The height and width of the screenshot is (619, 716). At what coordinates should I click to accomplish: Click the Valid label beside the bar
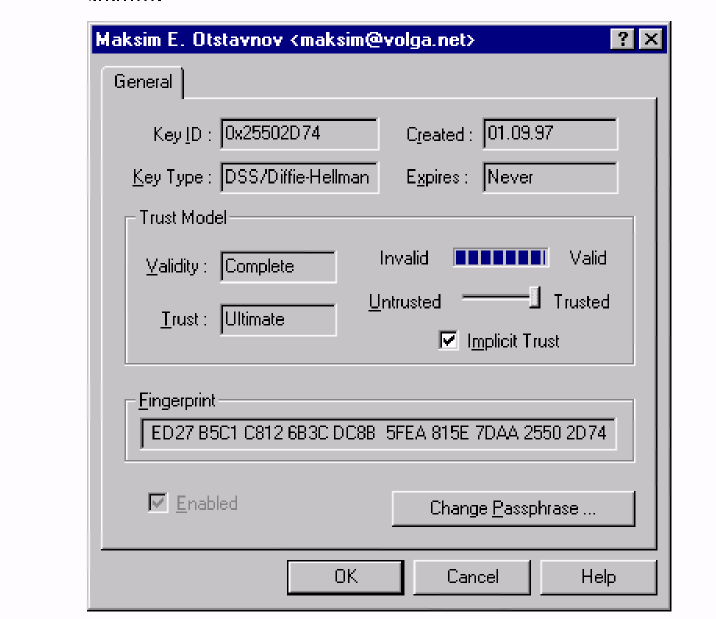click(x=588, y=258)
